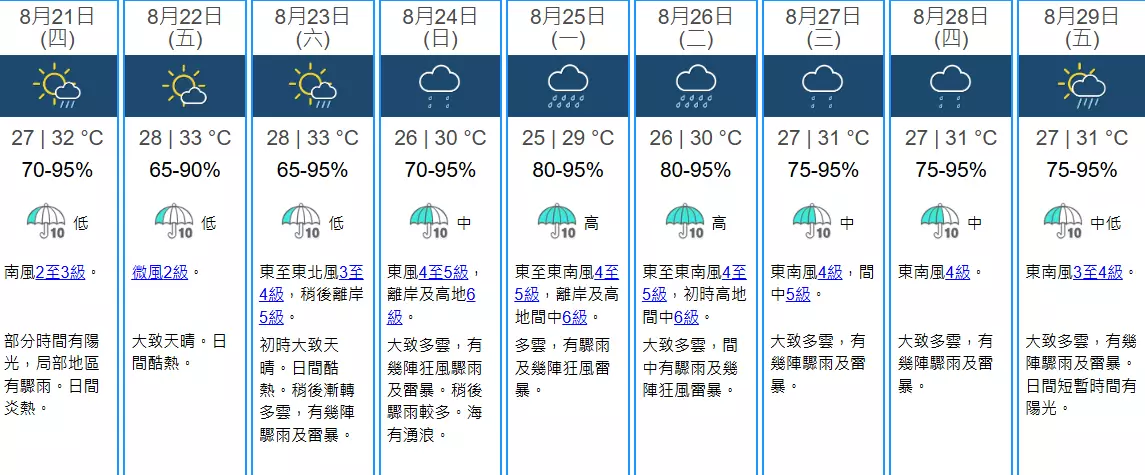Click the 4級 wind link under August 28
1145x475 pixels.
coord(958,272)
